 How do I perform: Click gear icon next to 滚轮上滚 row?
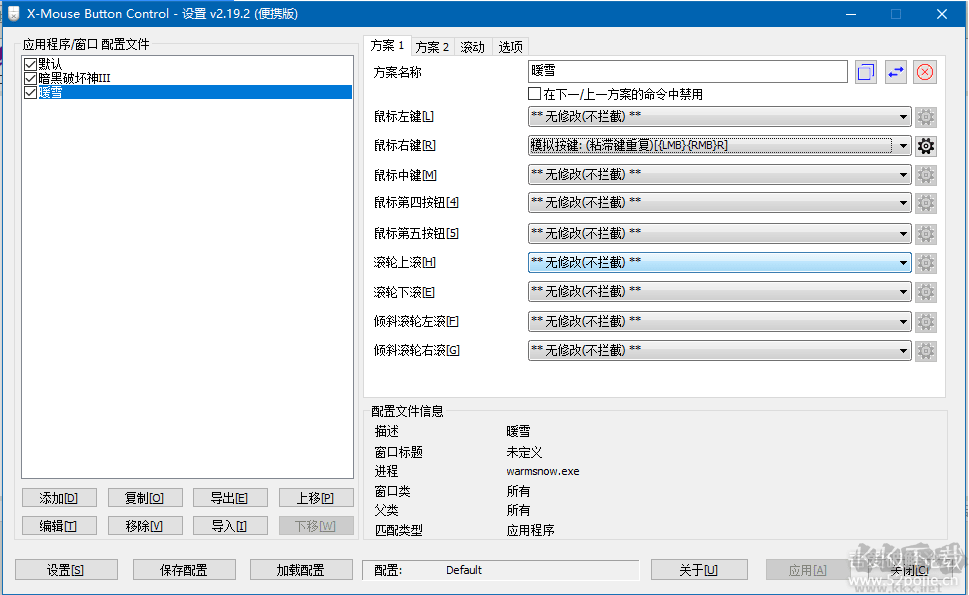[x=925, y=262]
